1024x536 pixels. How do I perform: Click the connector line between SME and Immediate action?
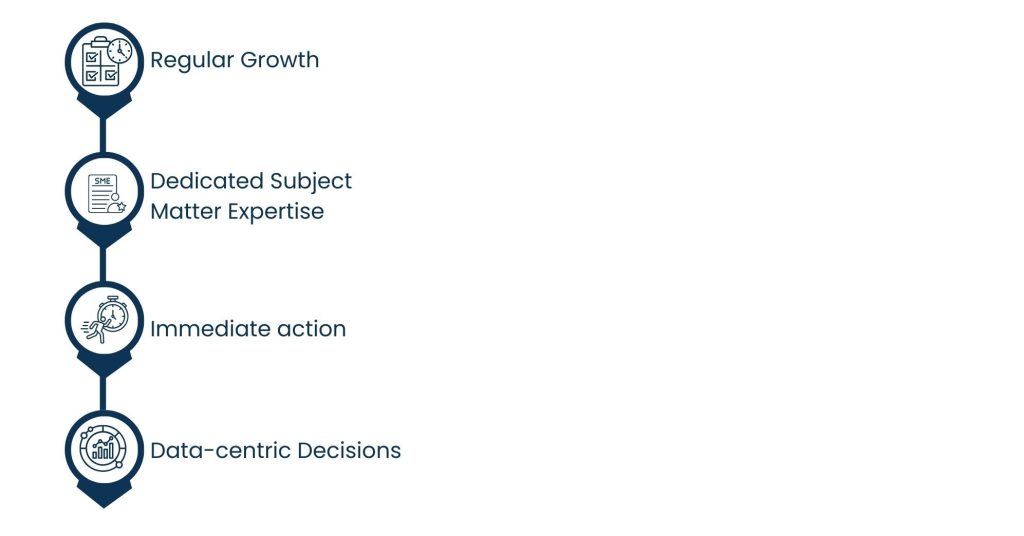pos(103,265)
